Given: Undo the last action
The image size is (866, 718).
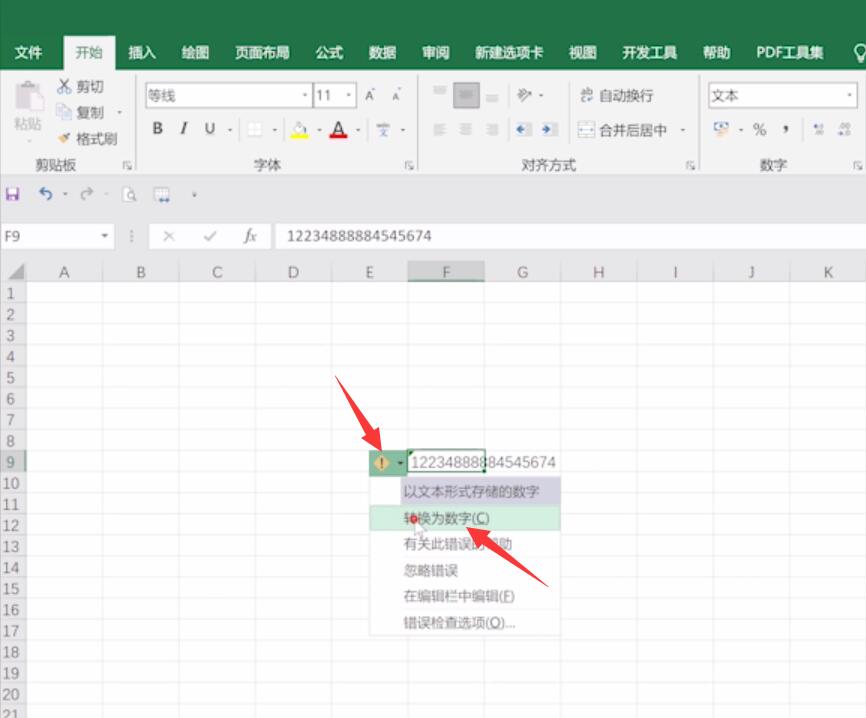Looking at the screenshot, I should 46,194.
